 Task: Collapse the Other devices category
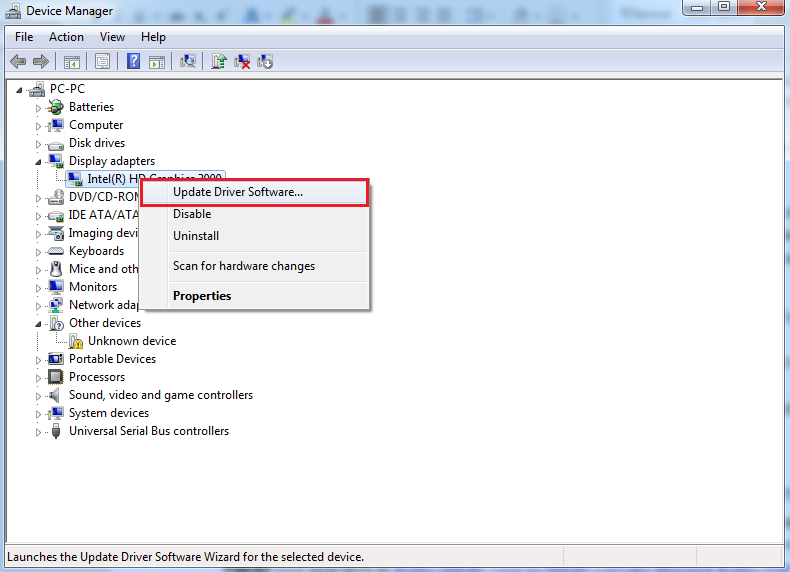click(x=39, y=323)
